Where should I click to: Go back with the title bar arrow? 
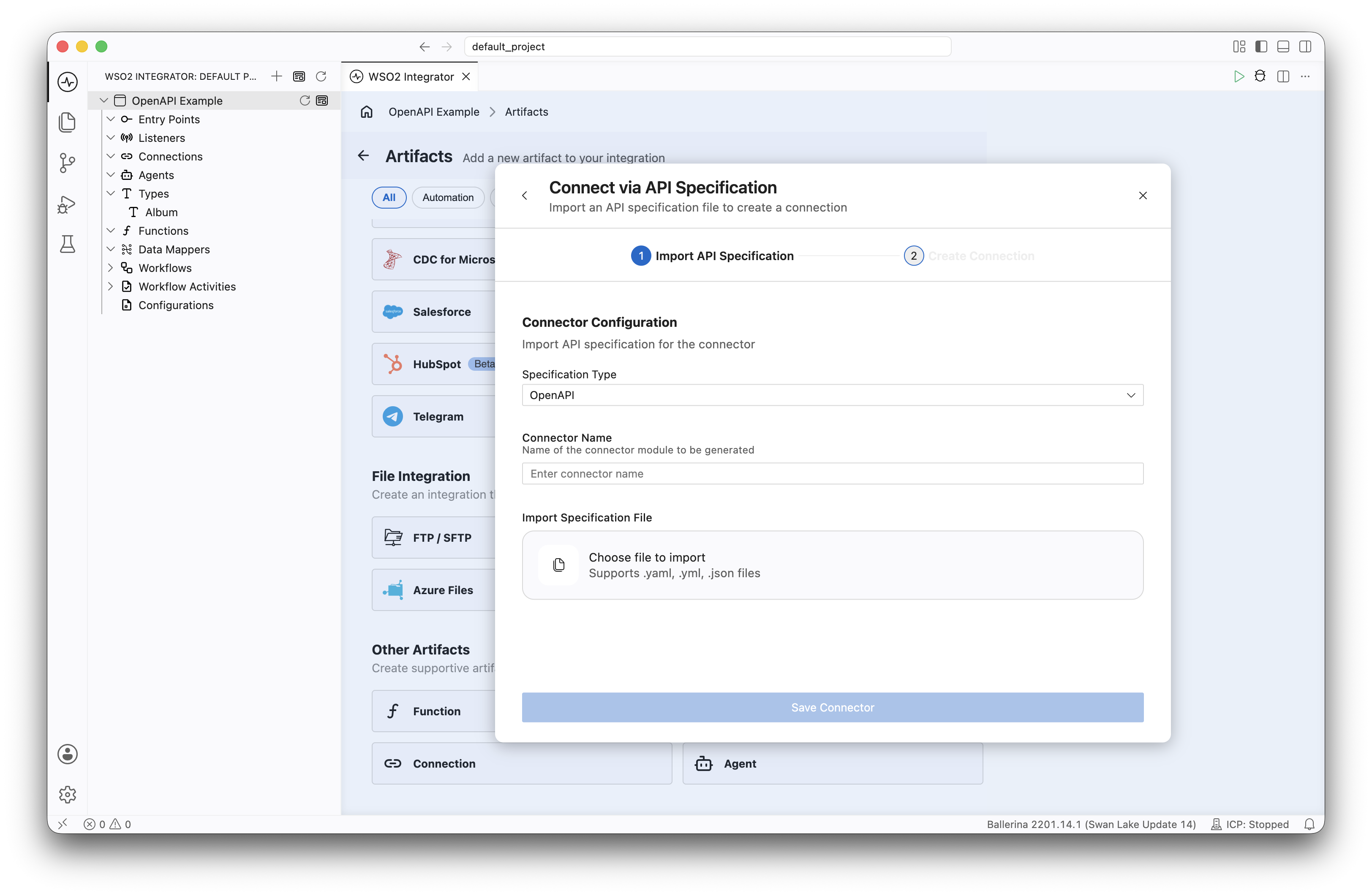pos(425,47)
